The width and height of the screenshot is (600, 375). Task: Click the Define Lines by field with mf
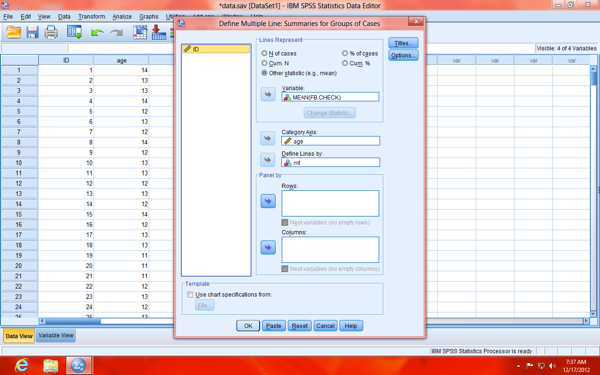tap(330, 162)
